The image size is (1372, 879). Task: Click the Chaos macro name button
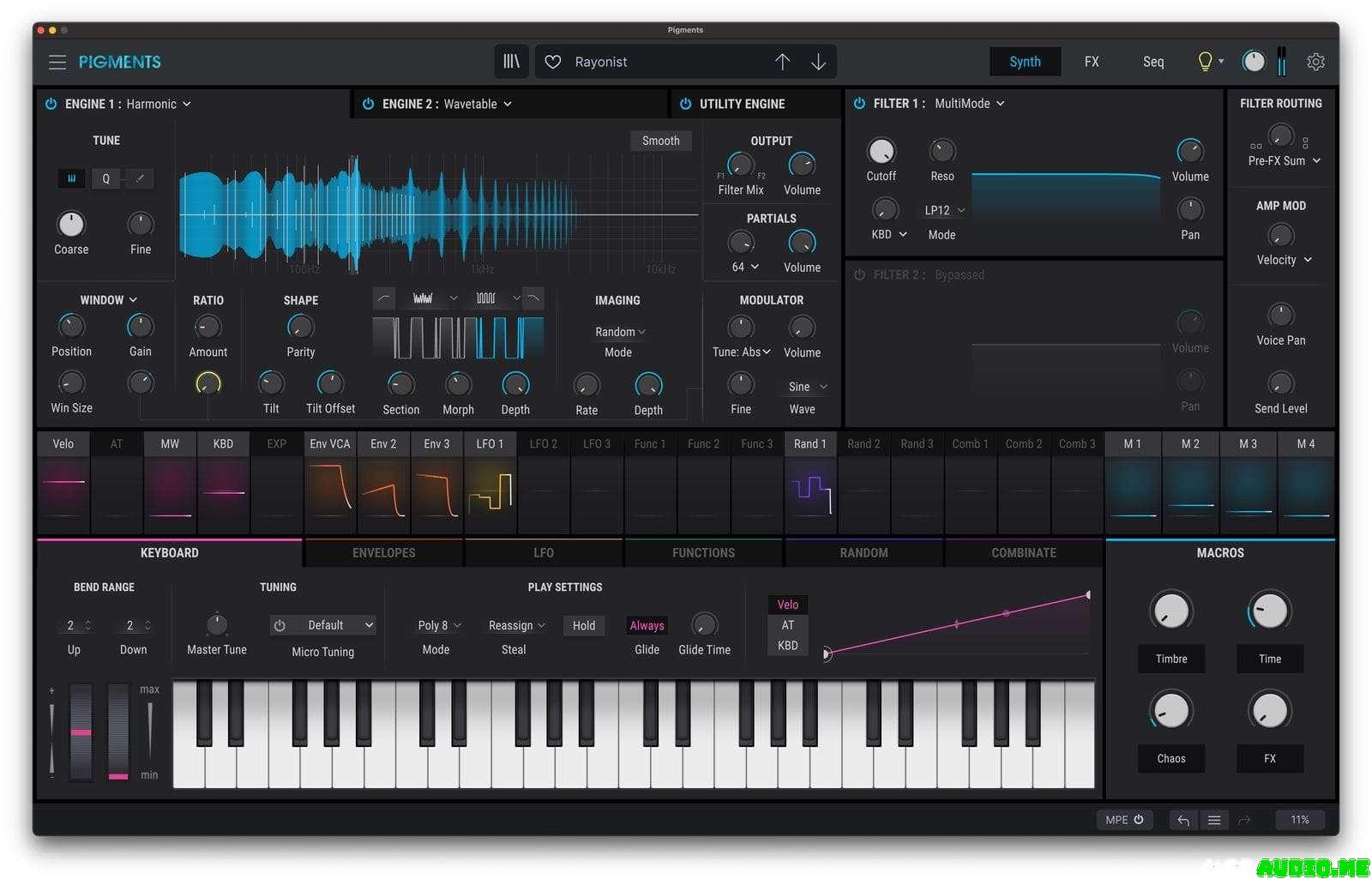tap(1170, 758)
